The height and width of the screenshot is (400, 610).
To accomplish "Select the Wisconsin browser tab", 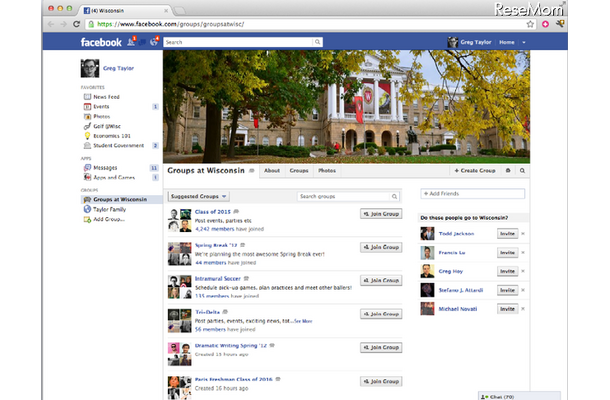I will (125, 11).
